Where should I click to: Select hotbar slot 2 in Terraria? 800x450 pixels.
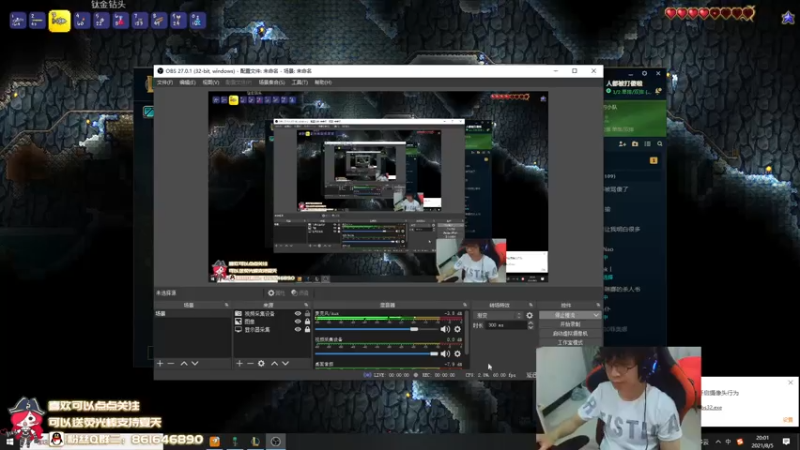point(37,21)
